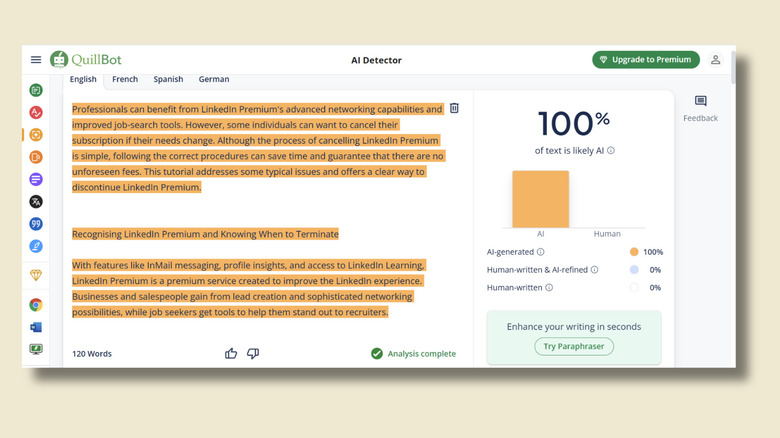Click the 100% AI score number
The width and height of the screenshot is (780, 438).
[574, 123]
